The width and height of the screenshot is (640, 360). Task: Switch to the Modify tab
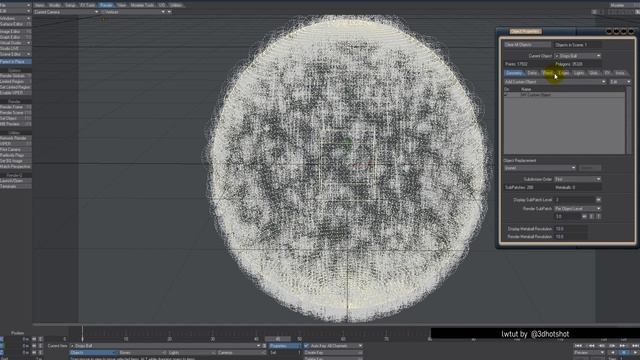(x=55, y=5)
